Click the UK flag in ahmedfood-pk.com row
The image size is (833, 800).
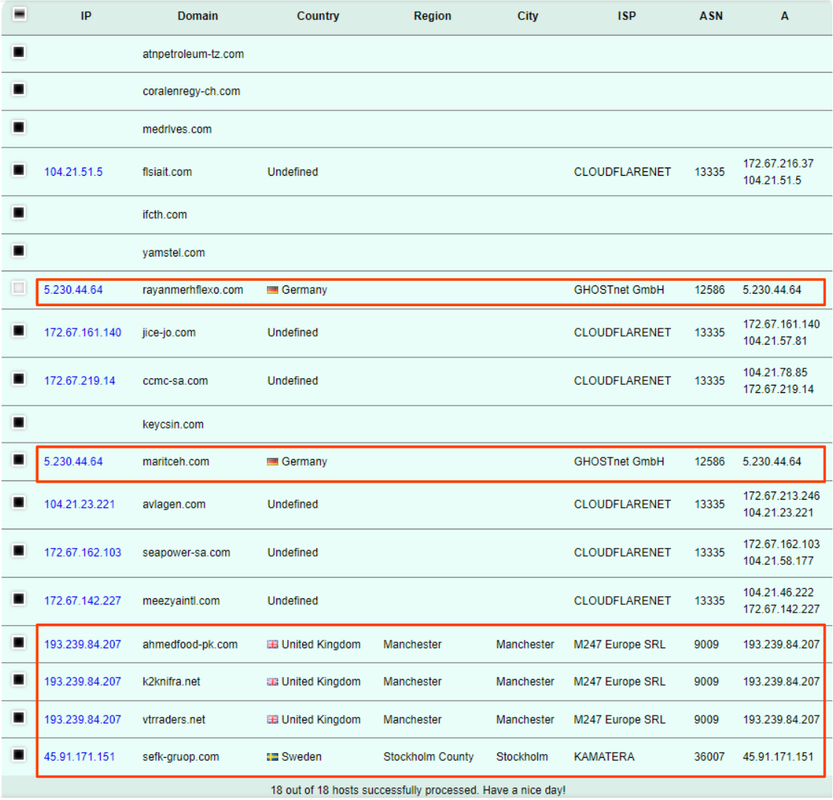pyautogui.click(x=273, y=644)
